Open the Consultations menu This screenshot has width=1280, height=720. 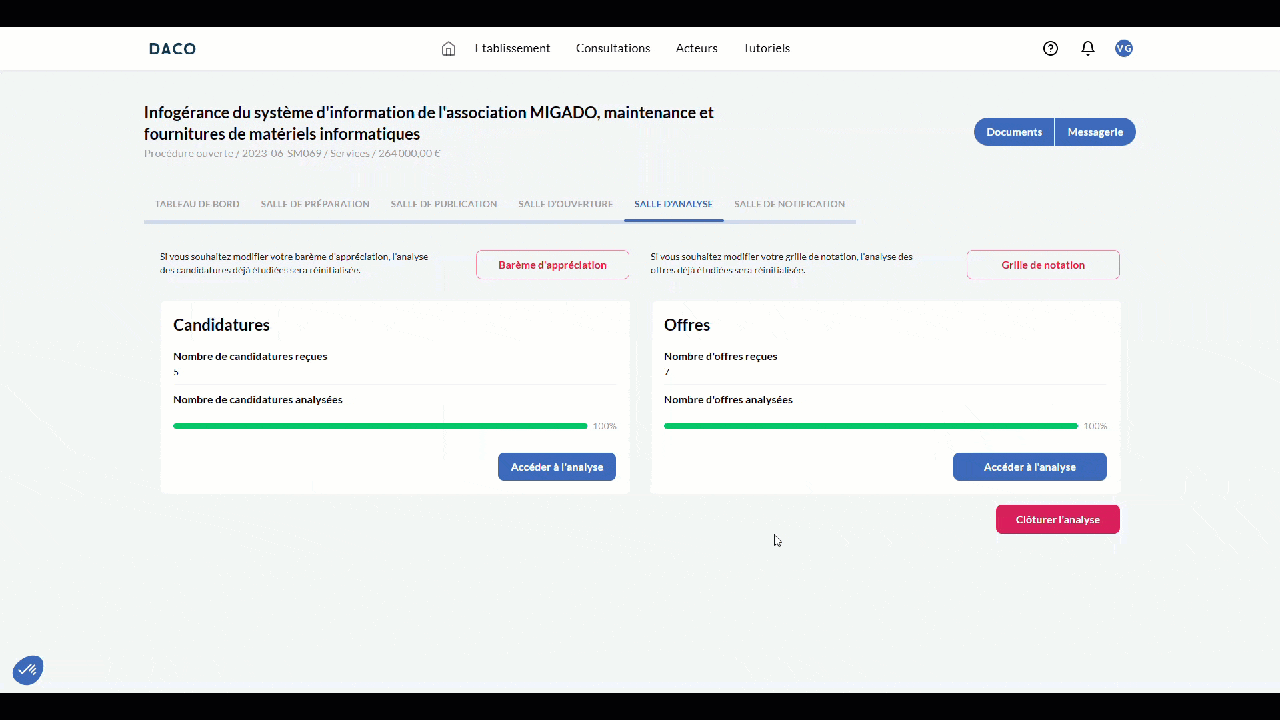click(x=613, y=48)
